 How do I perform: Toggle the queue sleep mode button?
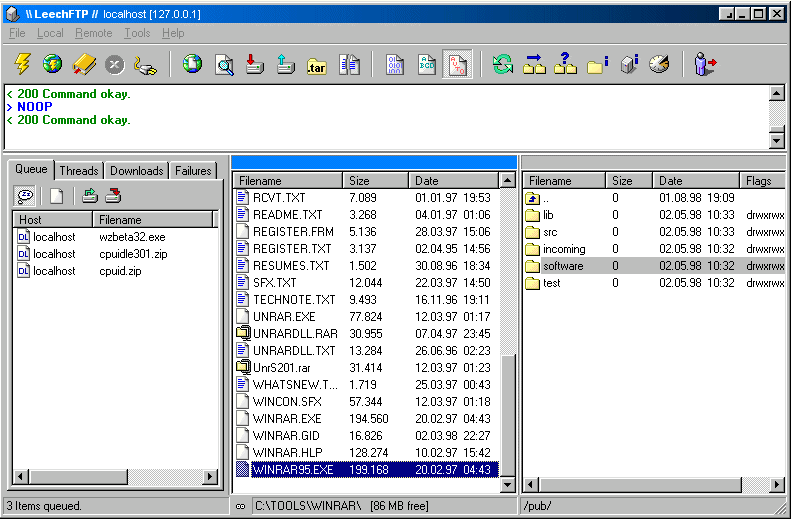(26, 196)
